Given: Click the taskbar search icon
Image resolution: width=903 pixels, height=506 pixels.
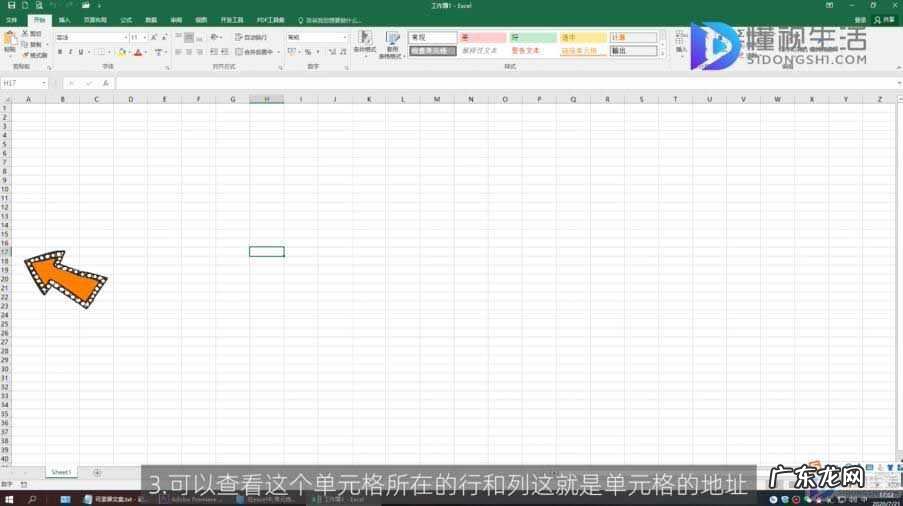Looking at the screenshot, I should tap(32, 499).
